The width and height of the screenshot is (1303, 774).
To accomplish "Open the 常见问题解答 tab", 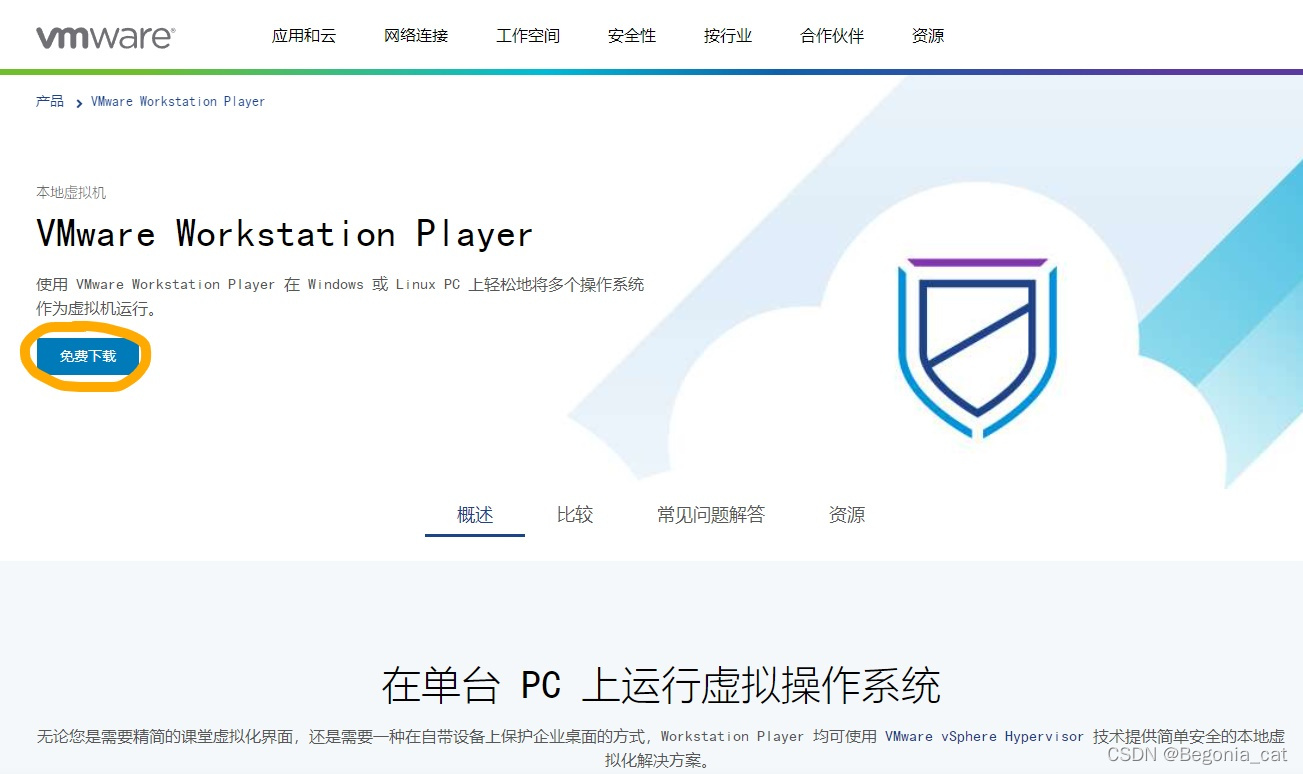I will point(711,515).
